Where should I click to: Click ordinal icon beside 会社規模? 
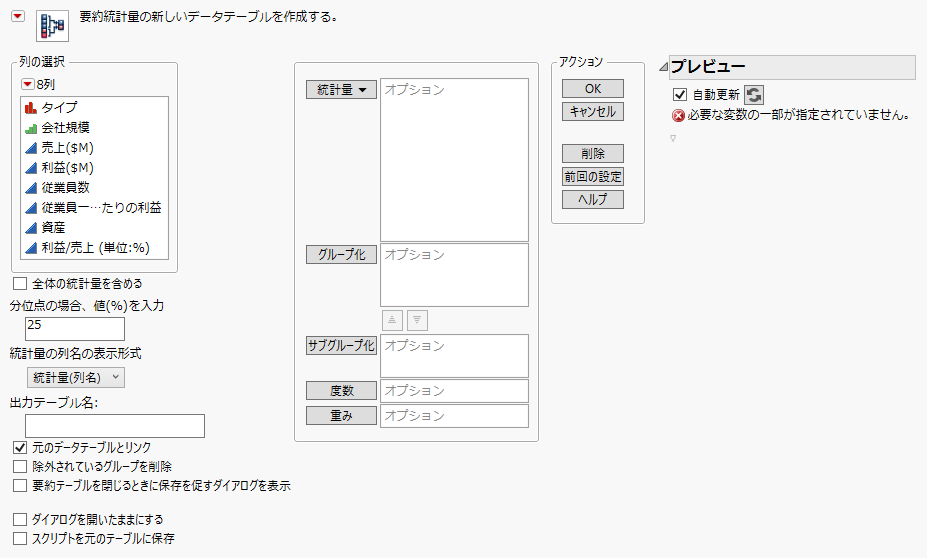[31, 128]
